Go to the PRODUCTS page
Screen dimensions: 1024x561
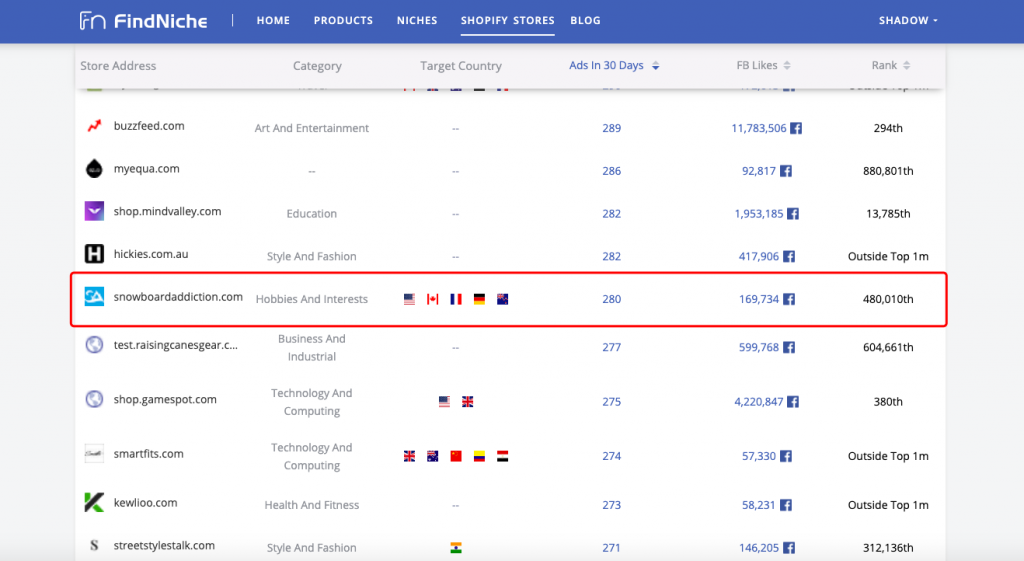344,20
